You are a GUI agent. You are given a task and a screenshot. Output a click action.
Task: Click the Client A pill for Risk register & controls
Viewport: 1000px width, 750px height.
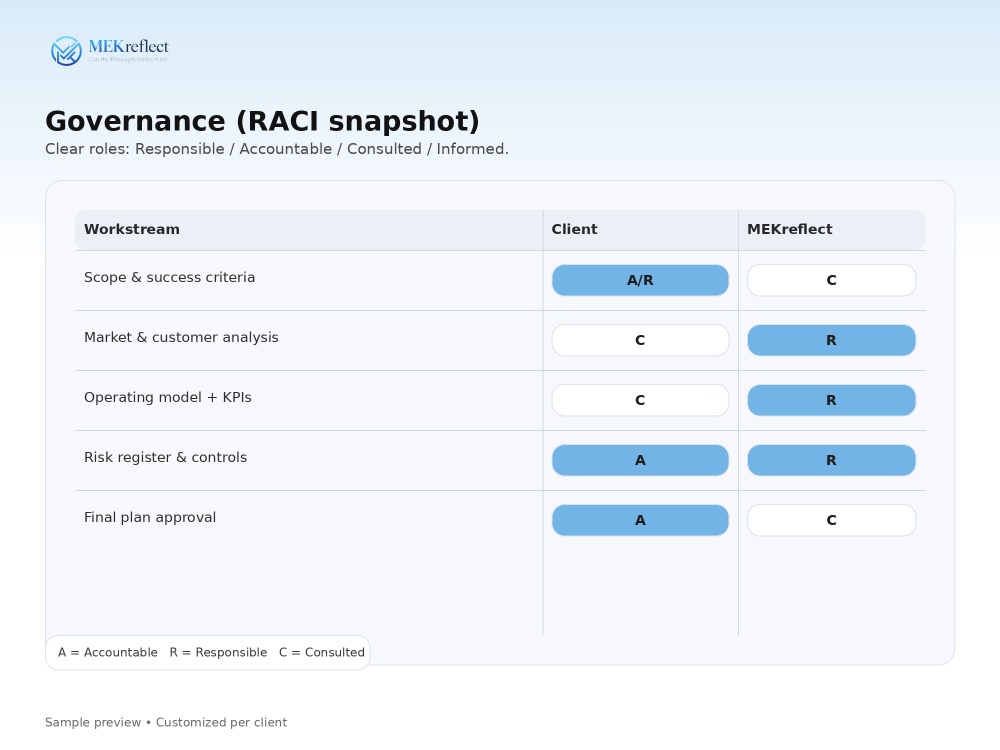point(640,460)
